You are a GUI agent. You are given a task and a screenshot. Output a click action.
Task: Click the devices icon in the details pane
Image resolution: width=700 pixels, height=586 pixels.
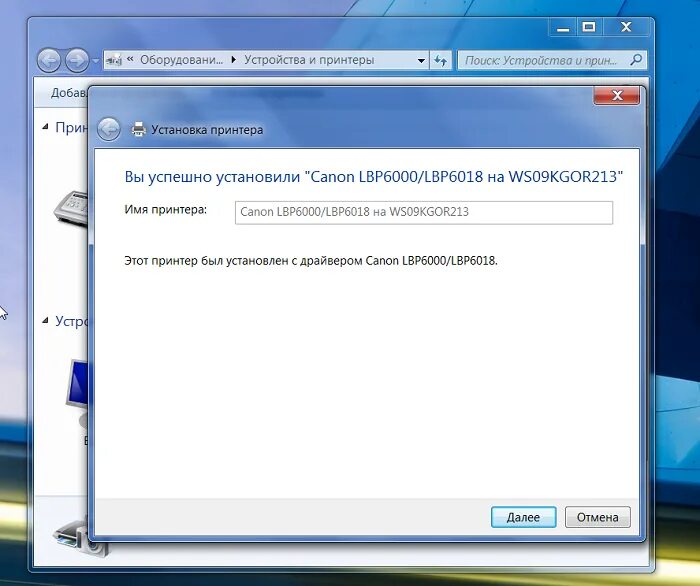(80, 537)
